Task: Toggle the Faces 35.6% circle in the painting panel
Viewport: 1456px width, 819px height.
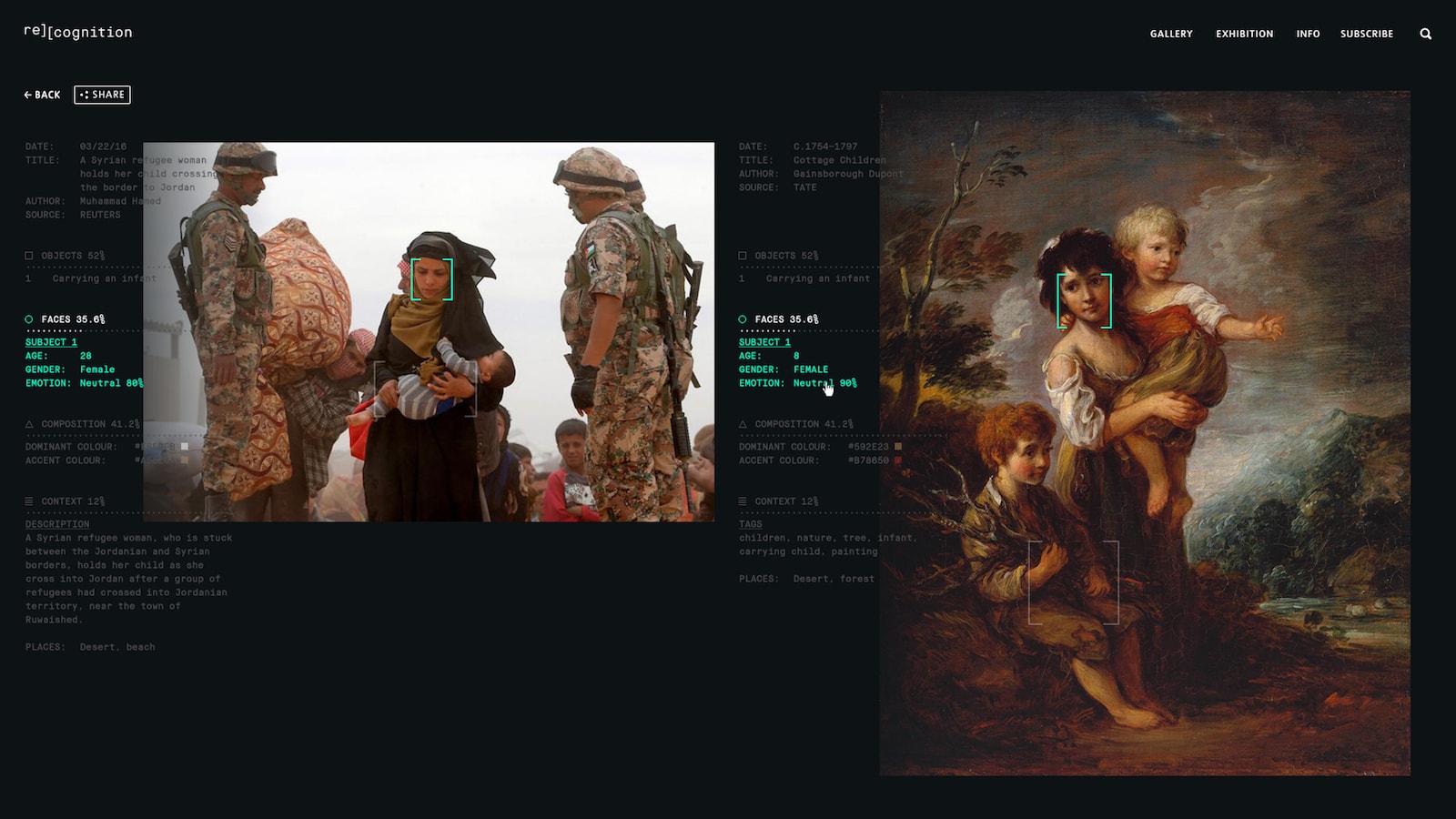Action: 743,319
